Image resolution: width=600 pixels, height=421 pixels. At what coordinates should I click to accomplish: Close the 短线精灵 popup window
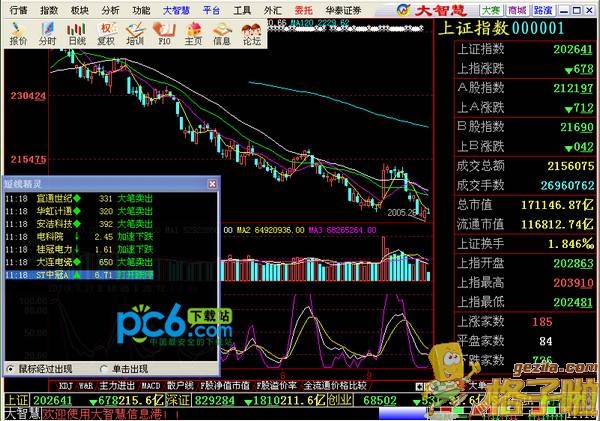pyautogui.click(x=212, y=184)
